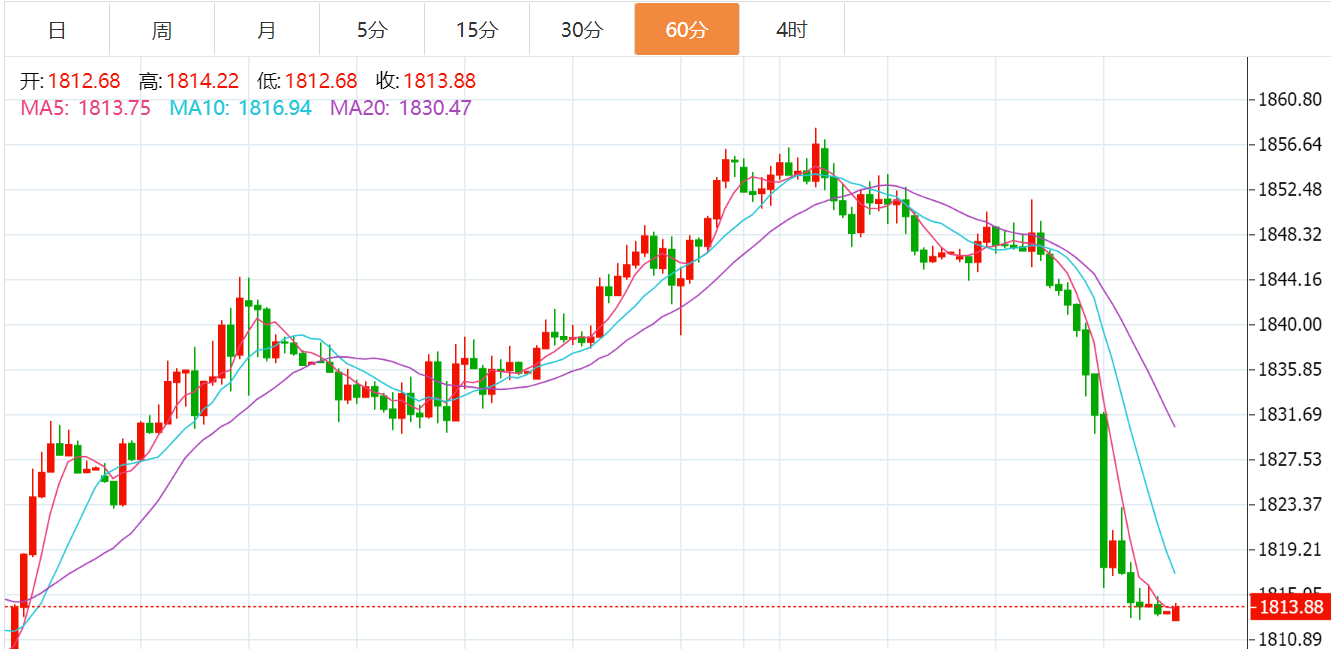Select the 高 high price value

pyautogui.click(x=202, y=82)
